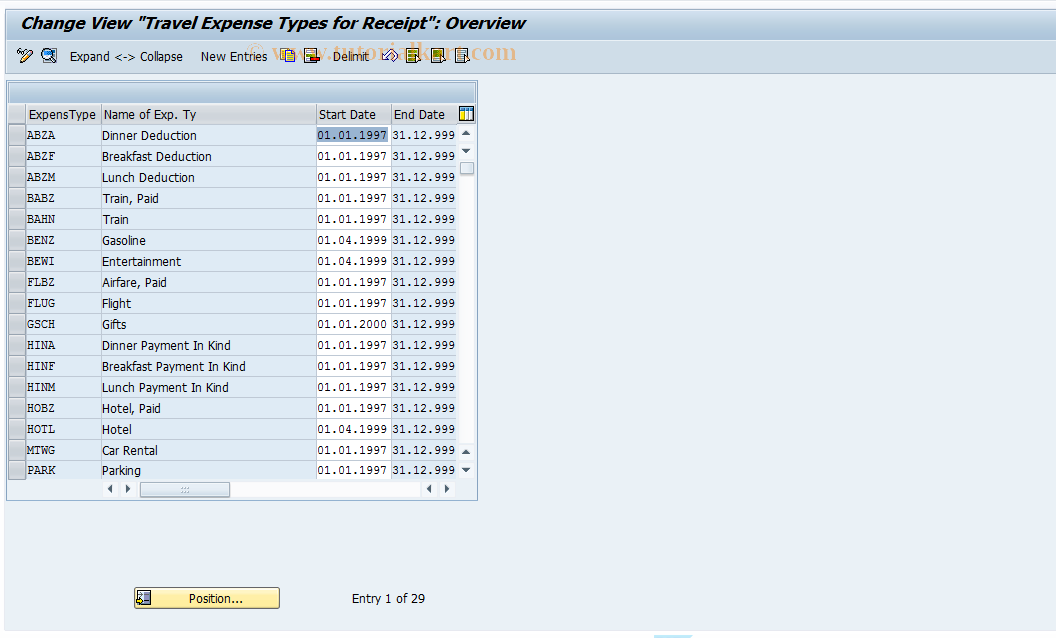Click the 'Train, Paid' name cell
The image size is (1056, 638).
pos(208,198)
